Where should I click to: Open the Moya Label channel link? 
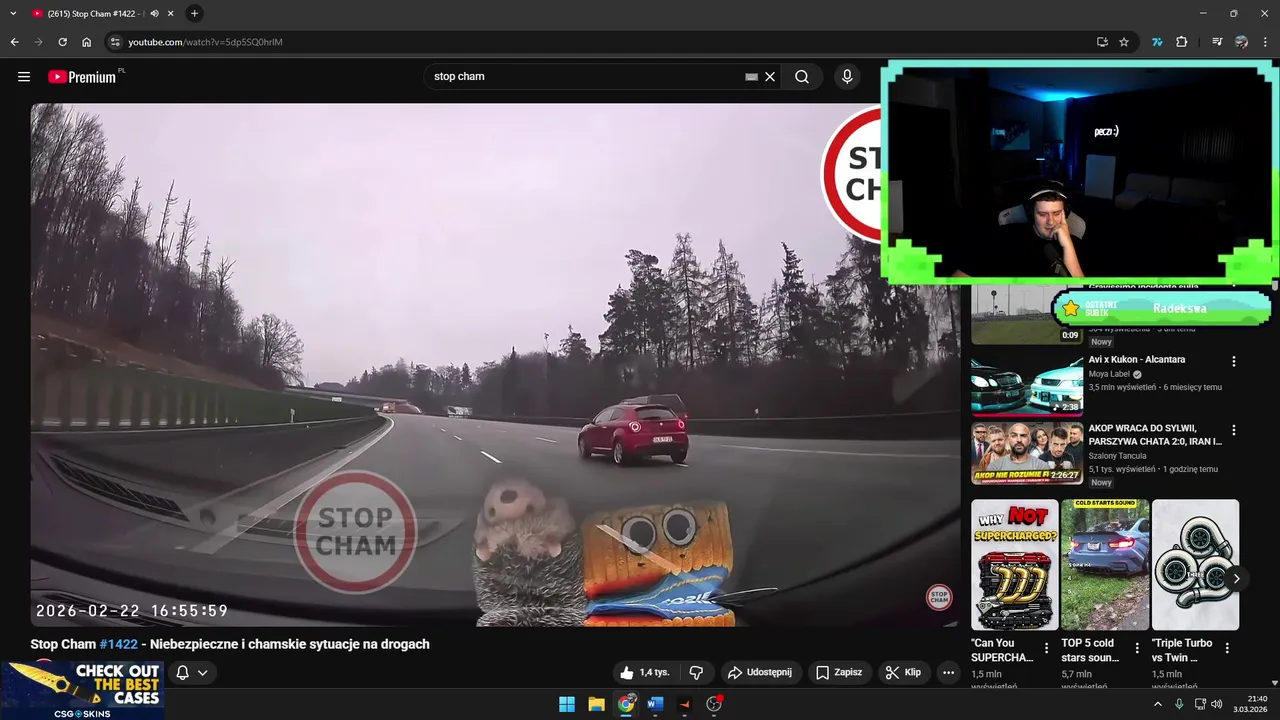(1109, 374)
